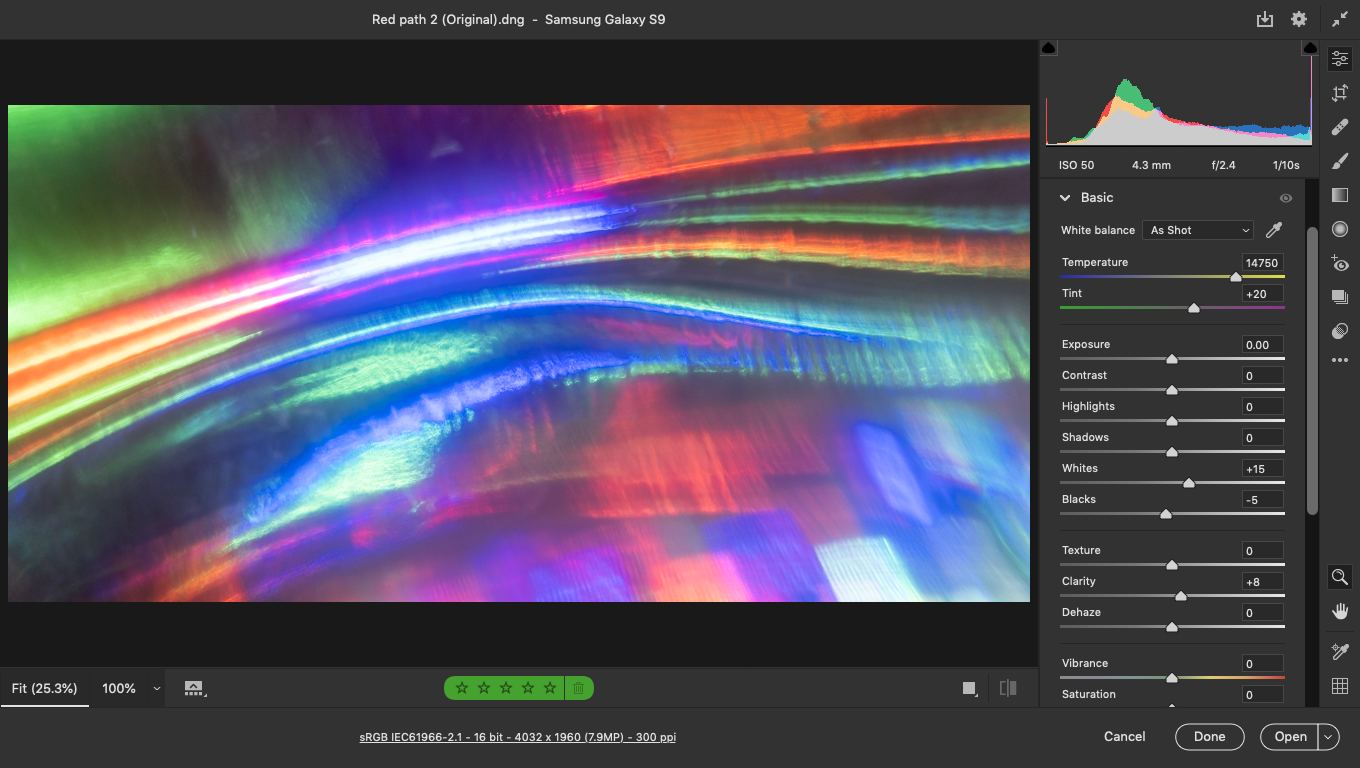Image resolution: width=1360 pixels, height=768 pixels.
Task: Adjust the Shadows slider handle
Action: pos(1172,452)
